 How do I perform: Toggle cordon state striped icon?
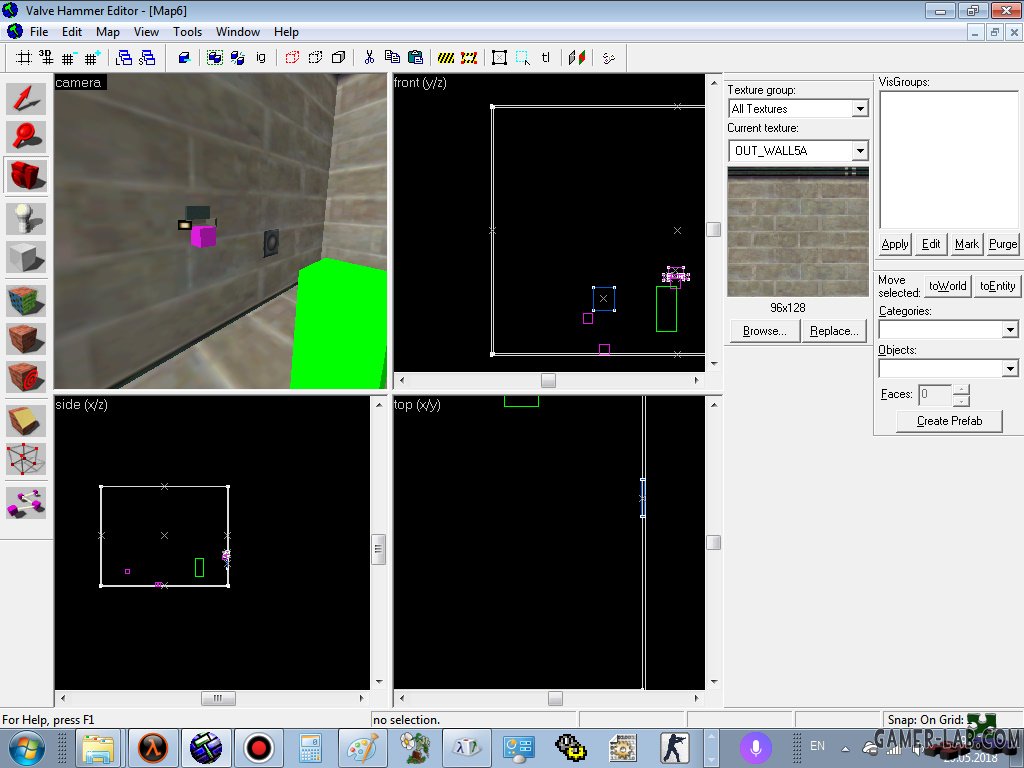coord(445,58)
